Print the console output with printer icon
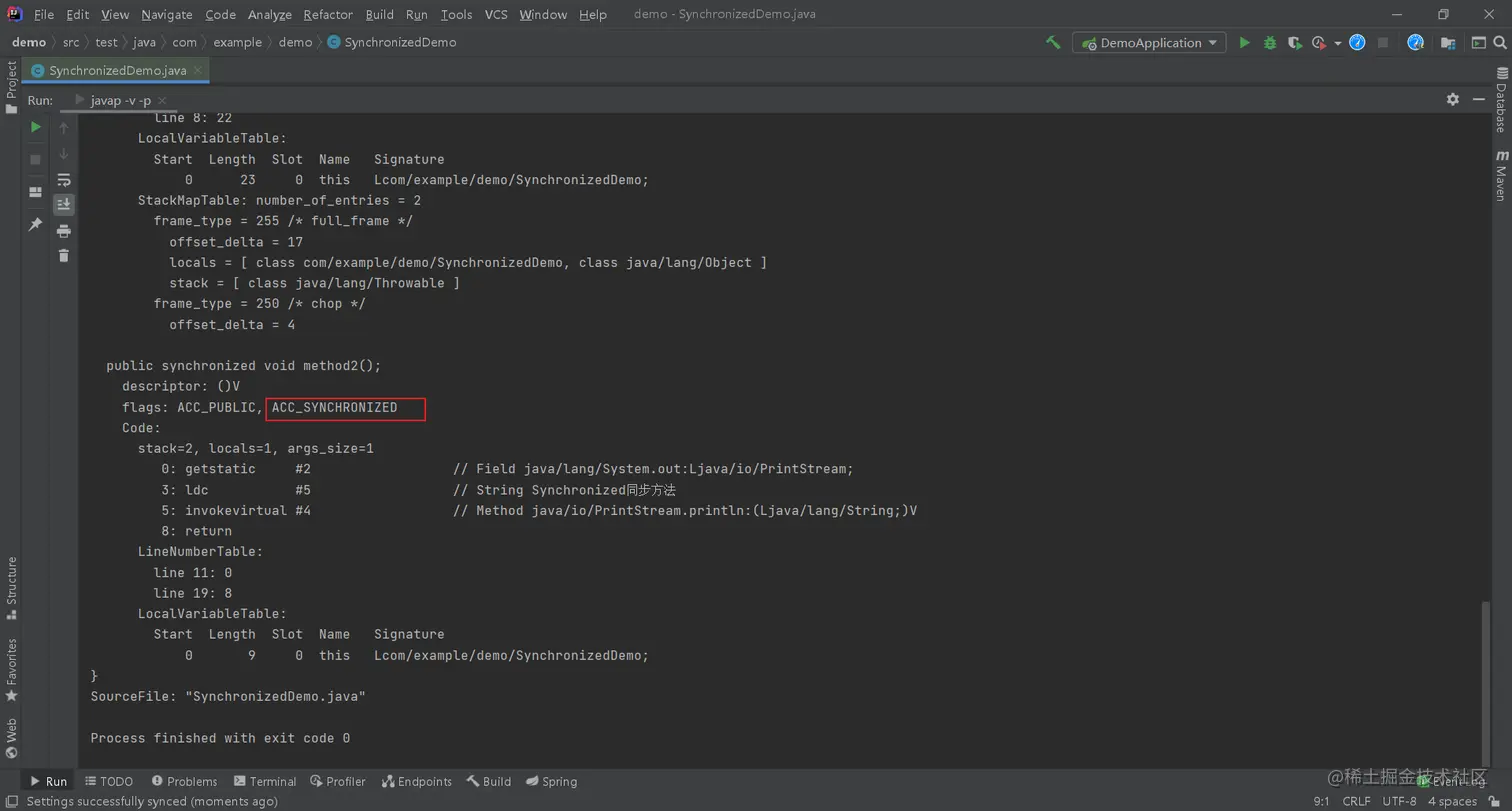 [64, 231]
